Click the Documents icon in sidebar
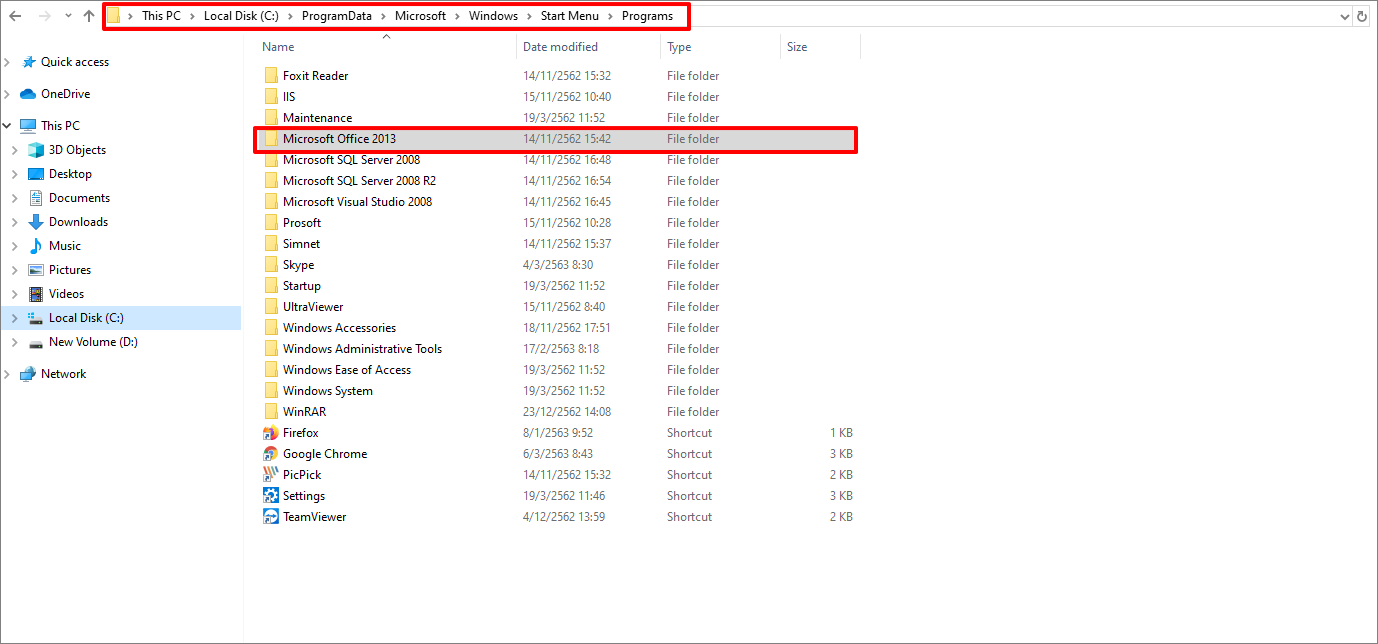Image resolution: width=1378 pixels, height=644 pixels. point(36,198)
